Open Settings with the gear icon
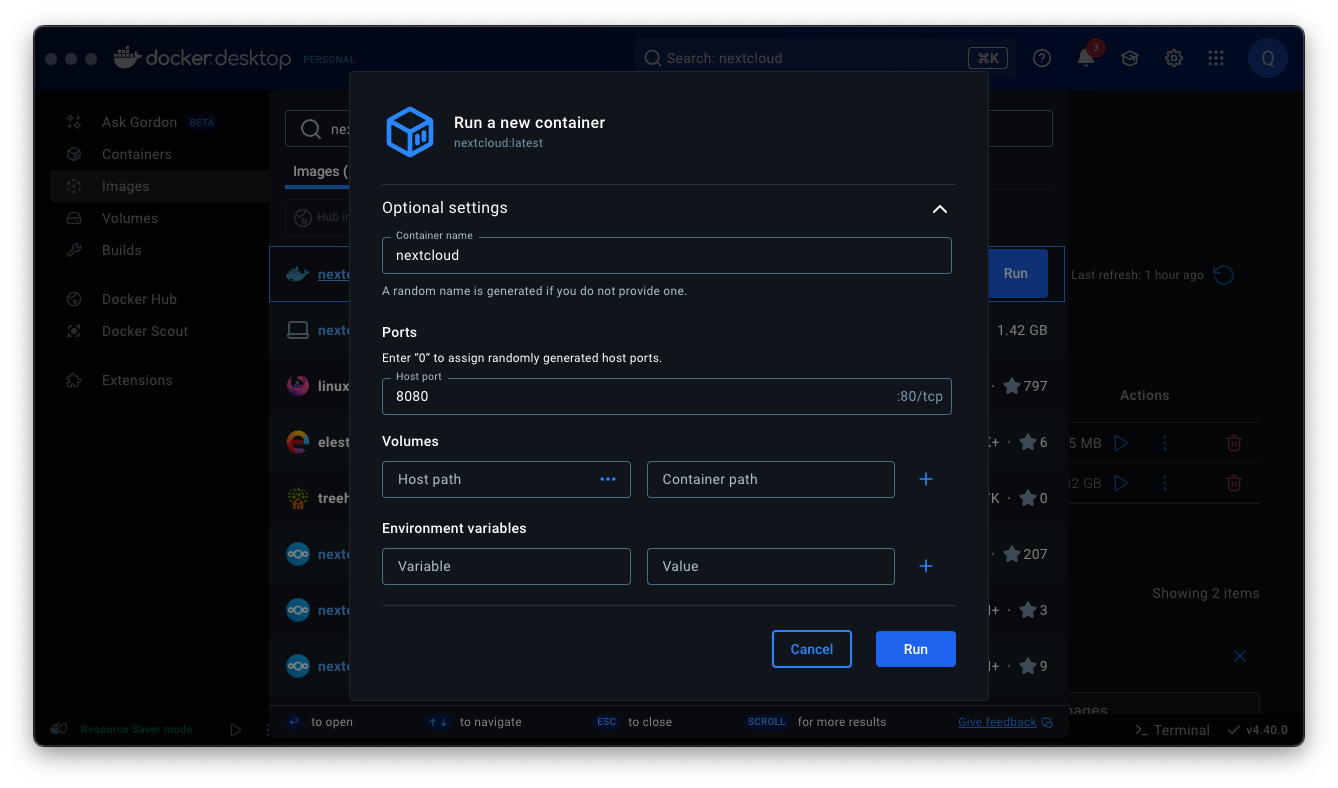 click(1174, 58)
